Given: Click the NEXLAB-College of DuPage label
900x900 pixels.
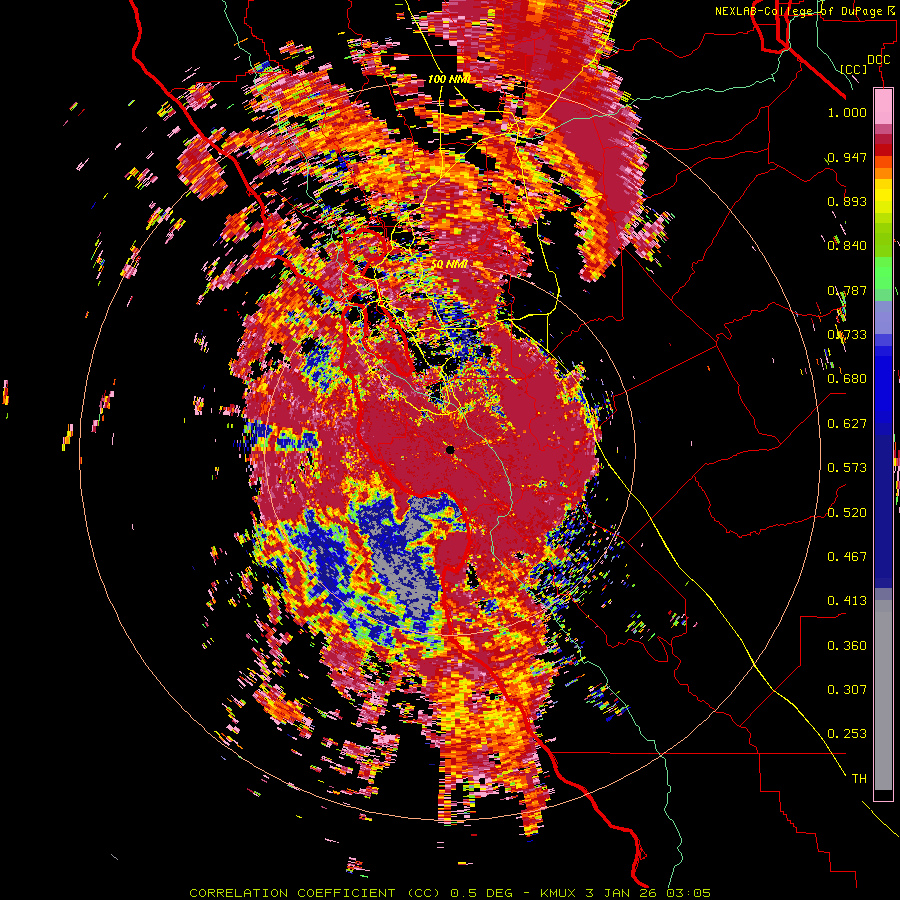Looking at the screenshot, I should click(804, 11).
